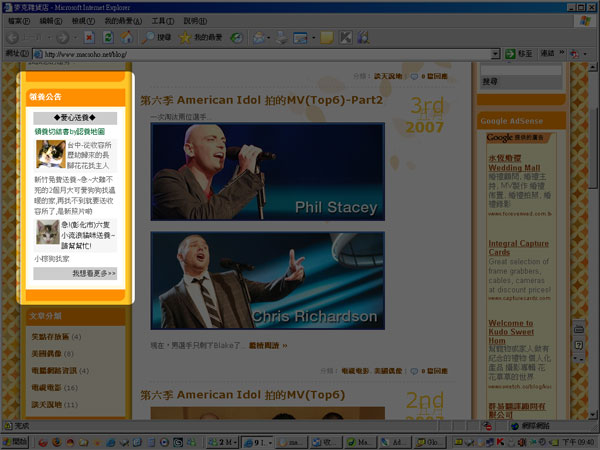Screen dimensions: 600x450
Task: Open the File (檔案) menu
Action: [x=18, y=21]
